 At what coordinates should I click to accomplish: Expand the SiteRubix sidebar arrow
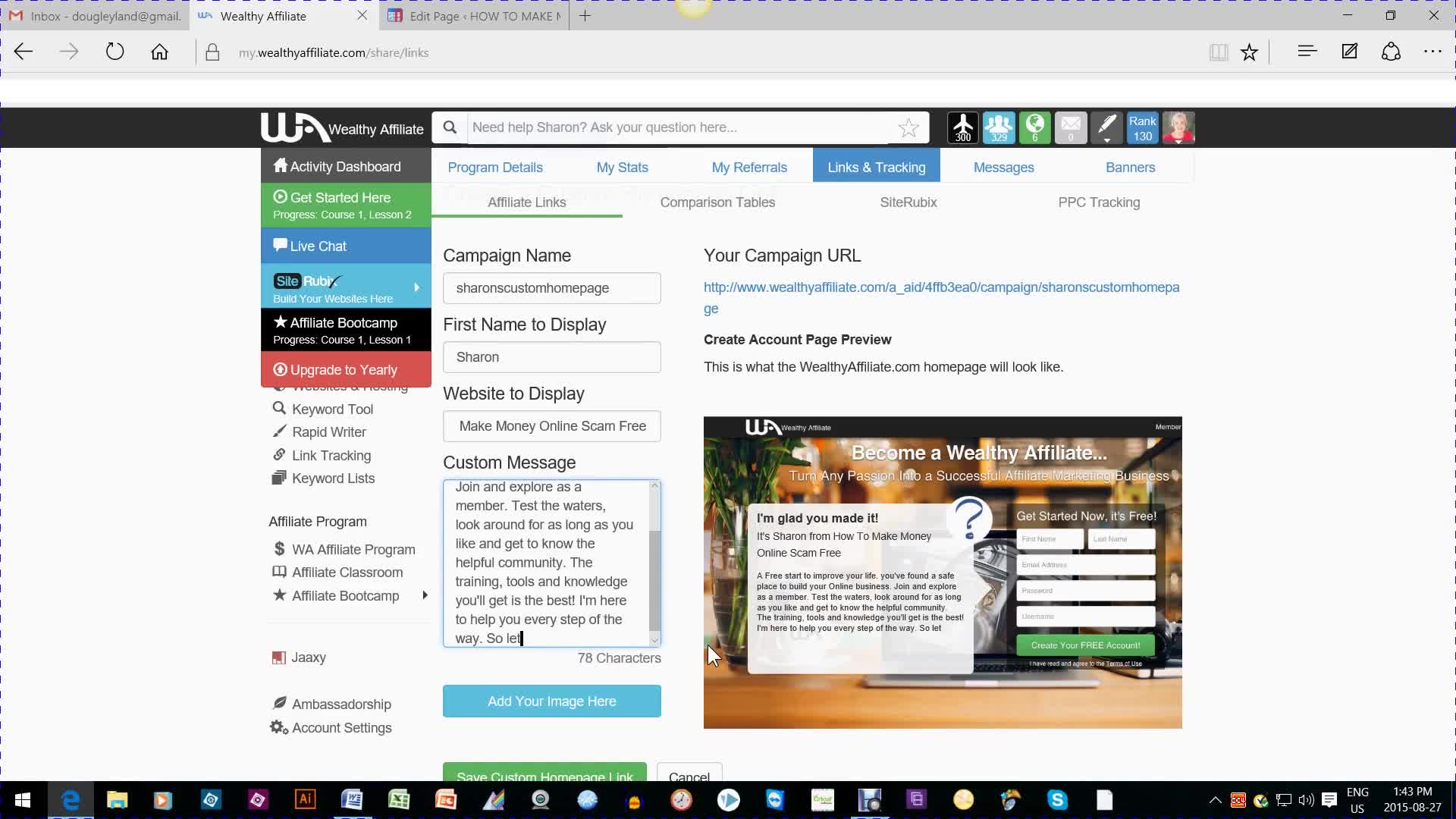(416, 287)
